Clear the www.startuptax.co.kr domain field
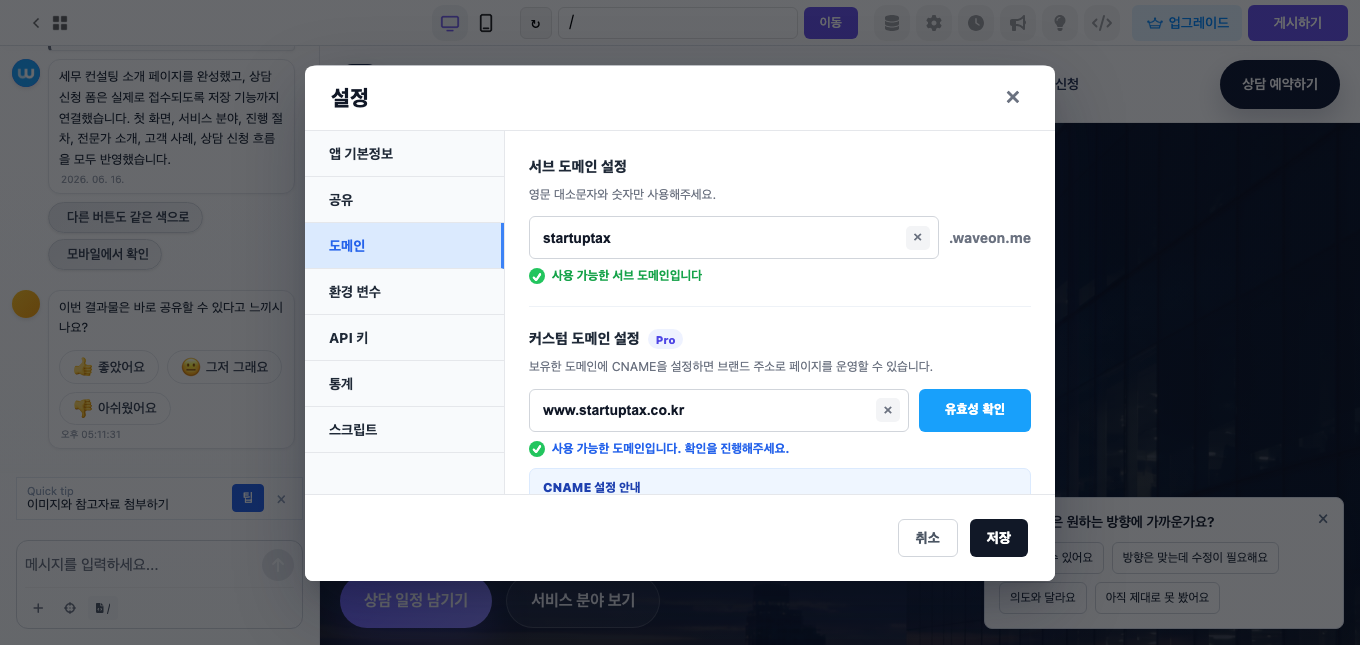Viewport: 1360px width, 645px height. [888, 410]
